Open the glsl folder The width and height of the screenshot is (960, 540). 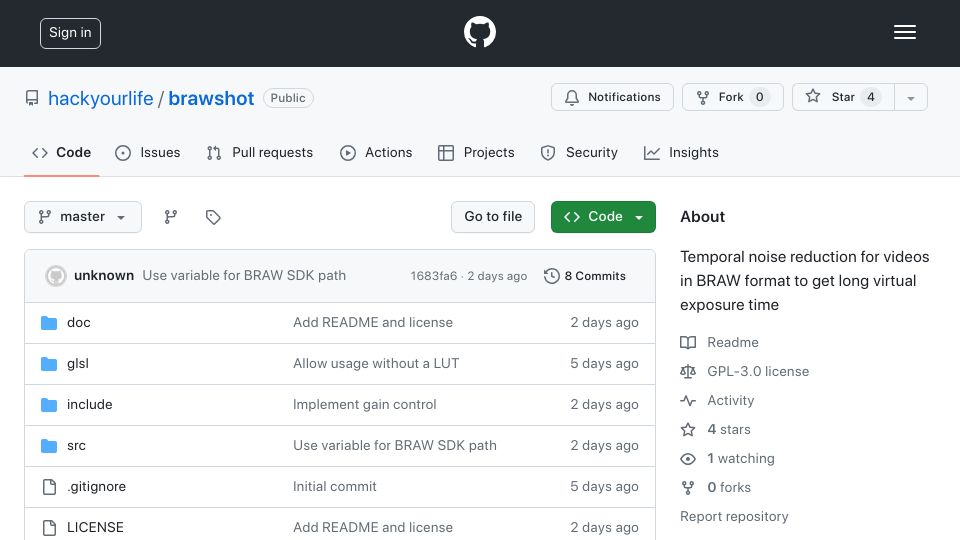(78, 364)
